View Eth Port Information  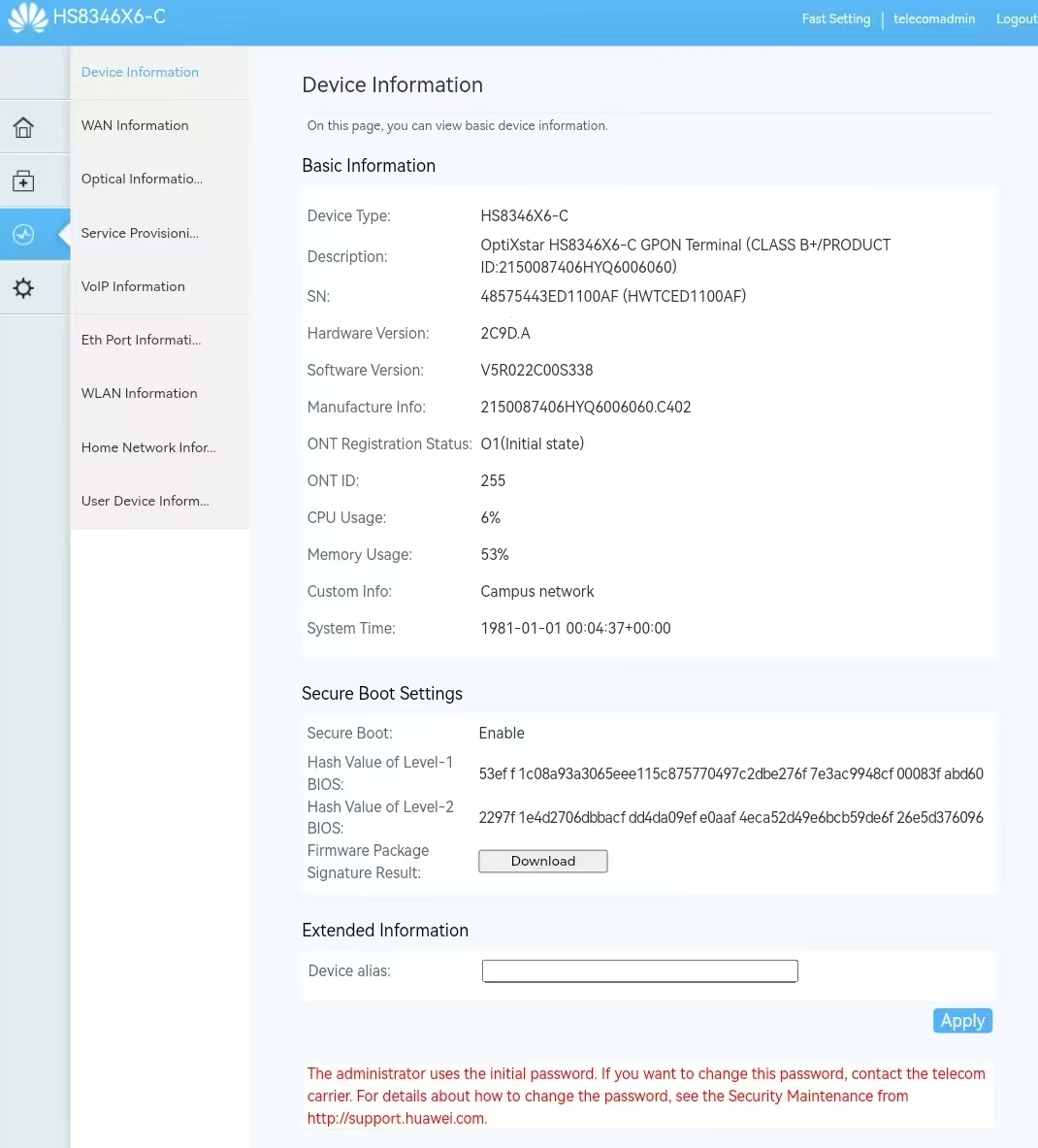point(141,340)
